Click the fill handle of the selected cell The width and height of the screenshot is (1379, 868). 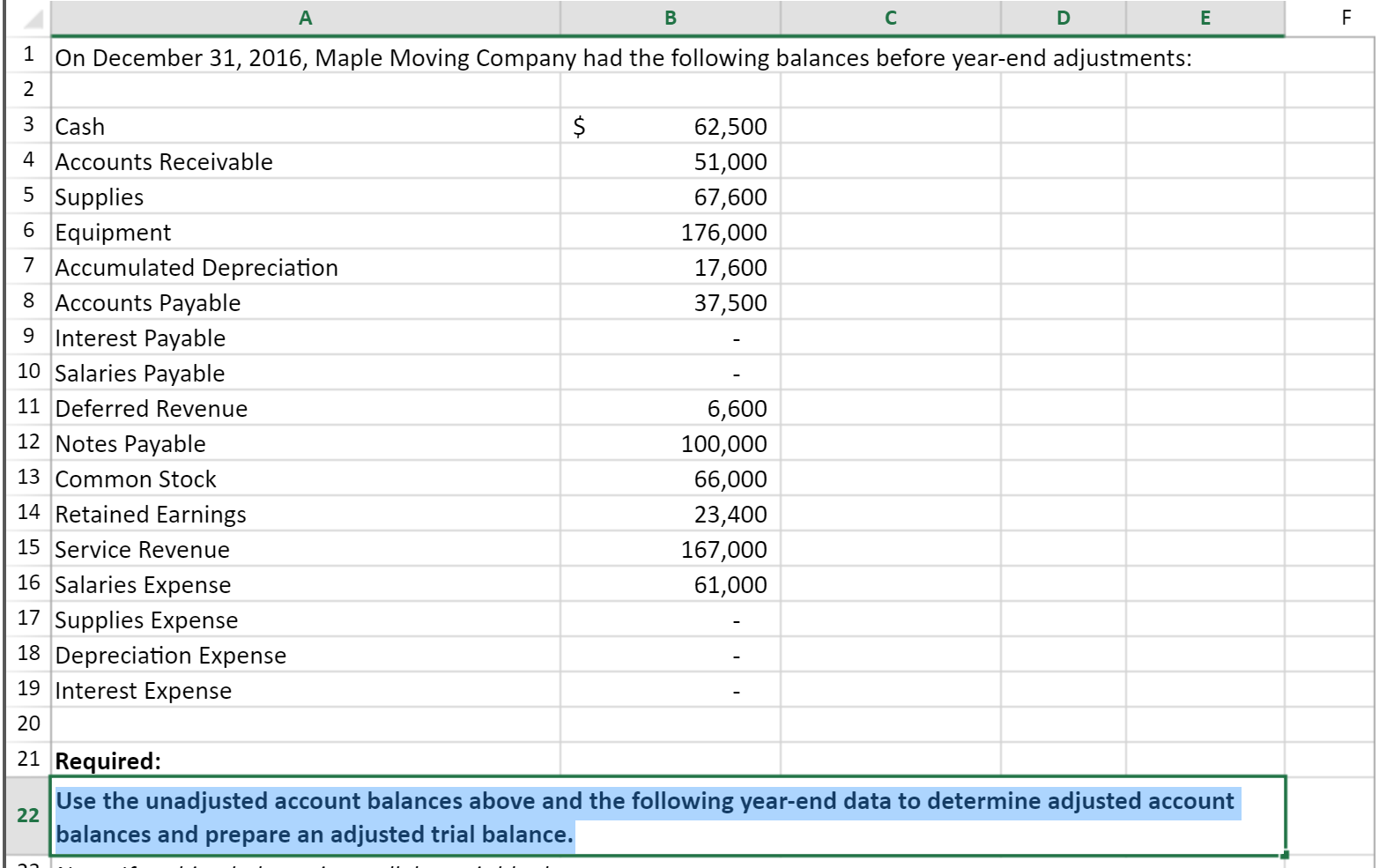(x=1285, y=854)
